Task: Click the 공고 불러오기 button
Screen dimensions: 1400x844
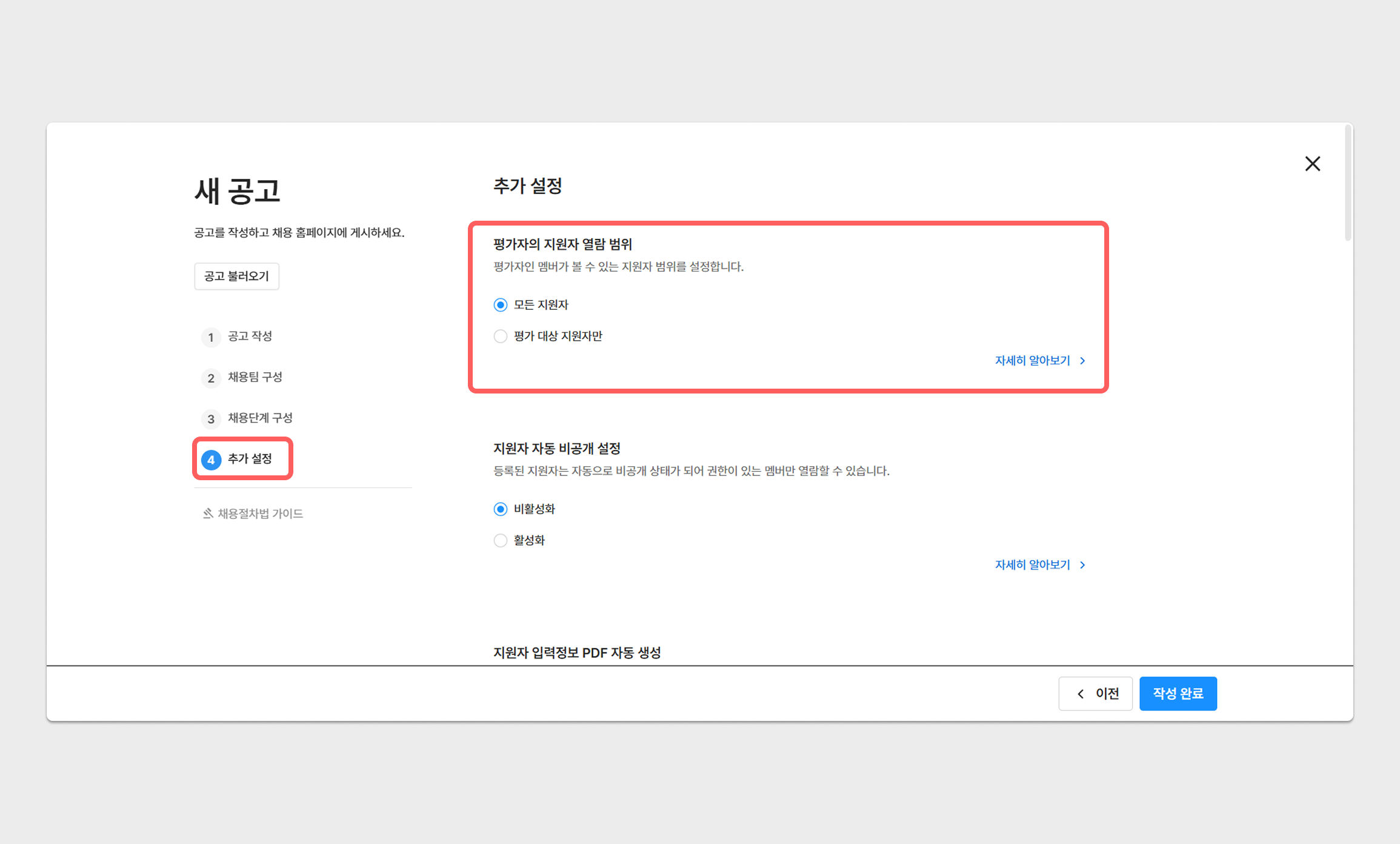Action: 236,276
